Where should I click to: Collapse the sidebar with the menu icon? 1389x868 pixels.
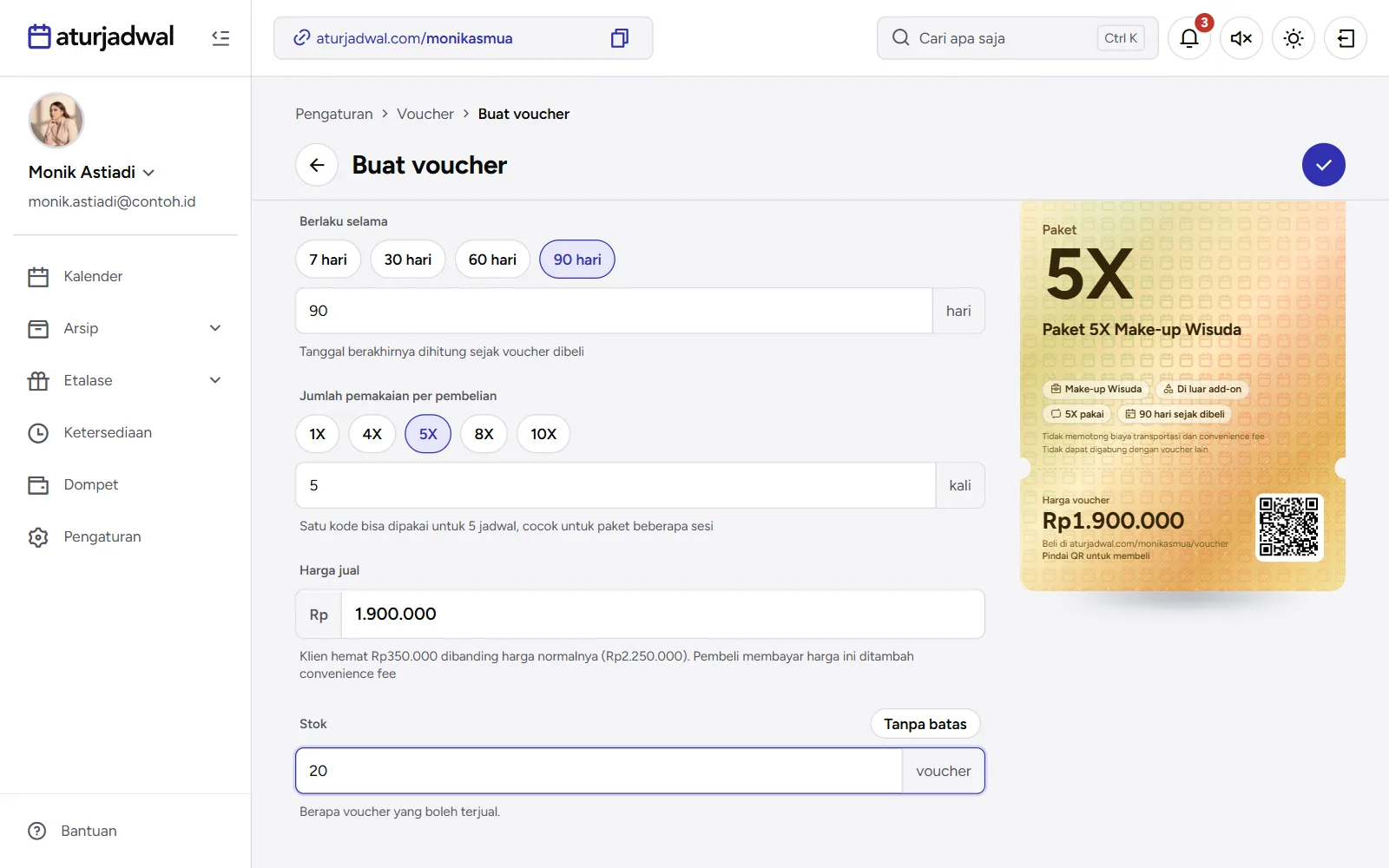(221, 38)
